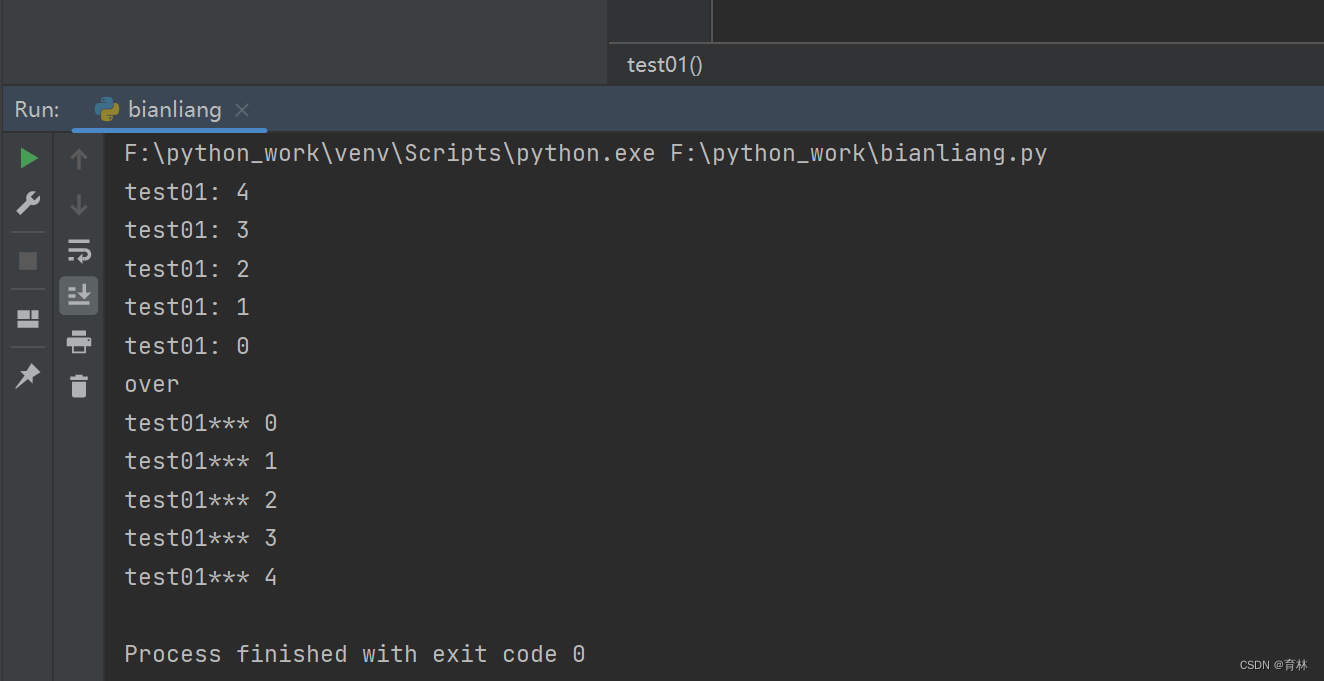
Task: Click the "over" output line
Action: (x=152, y=385)
